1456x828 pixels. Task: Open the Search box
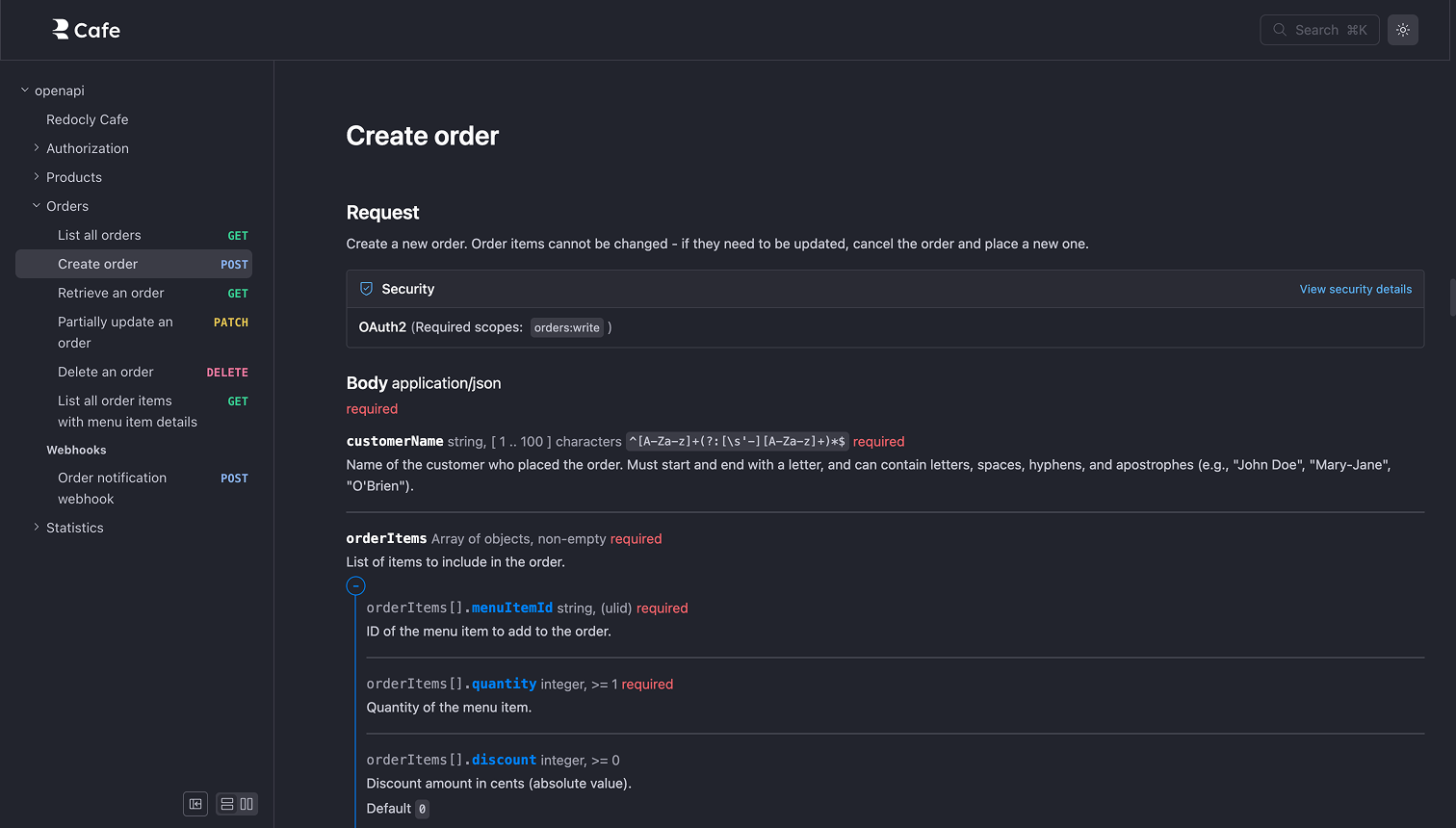coord(1319,30)
